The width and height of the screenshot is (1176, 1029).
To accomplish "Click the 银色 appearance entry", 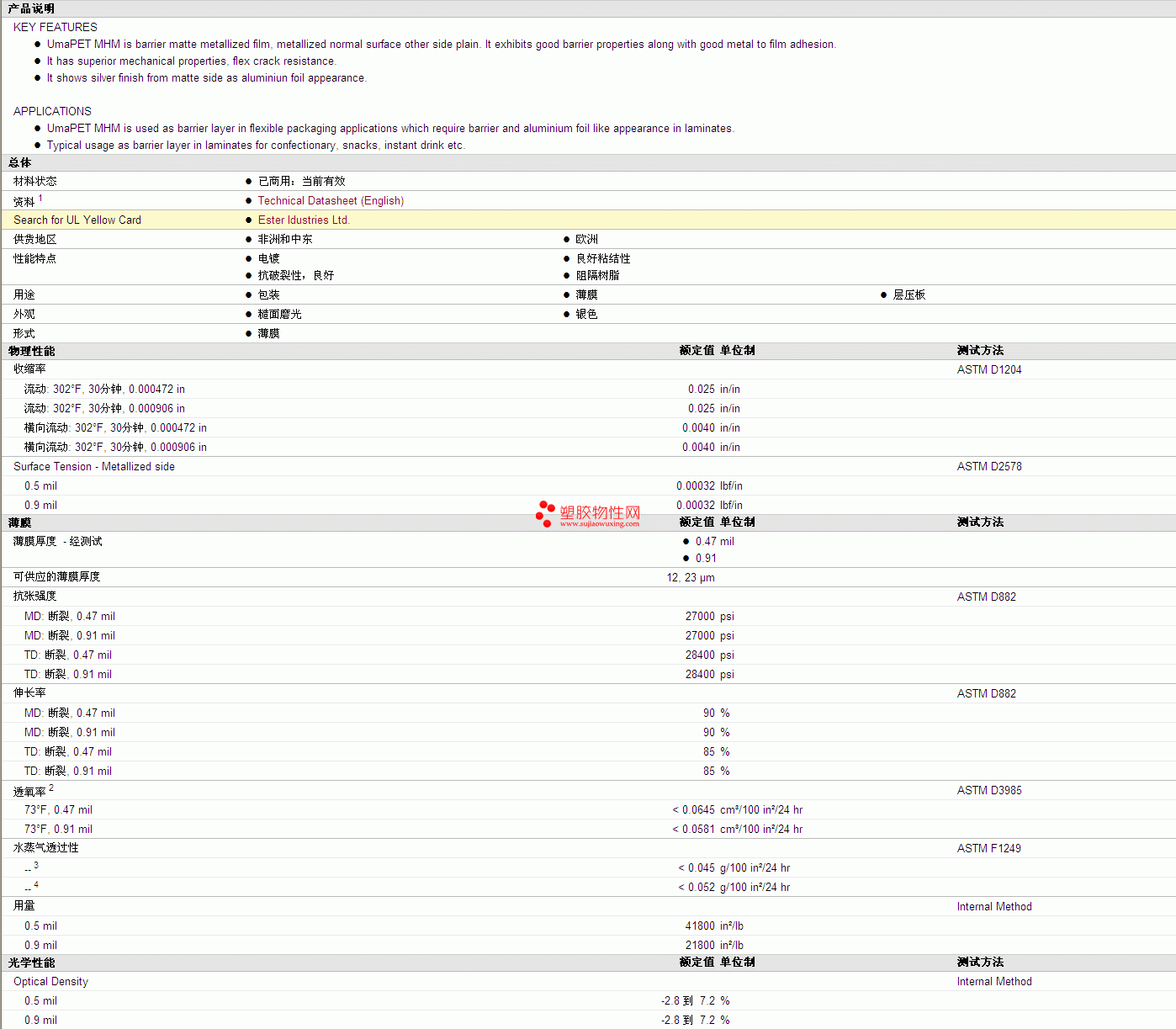I will [x=587, y=315].
